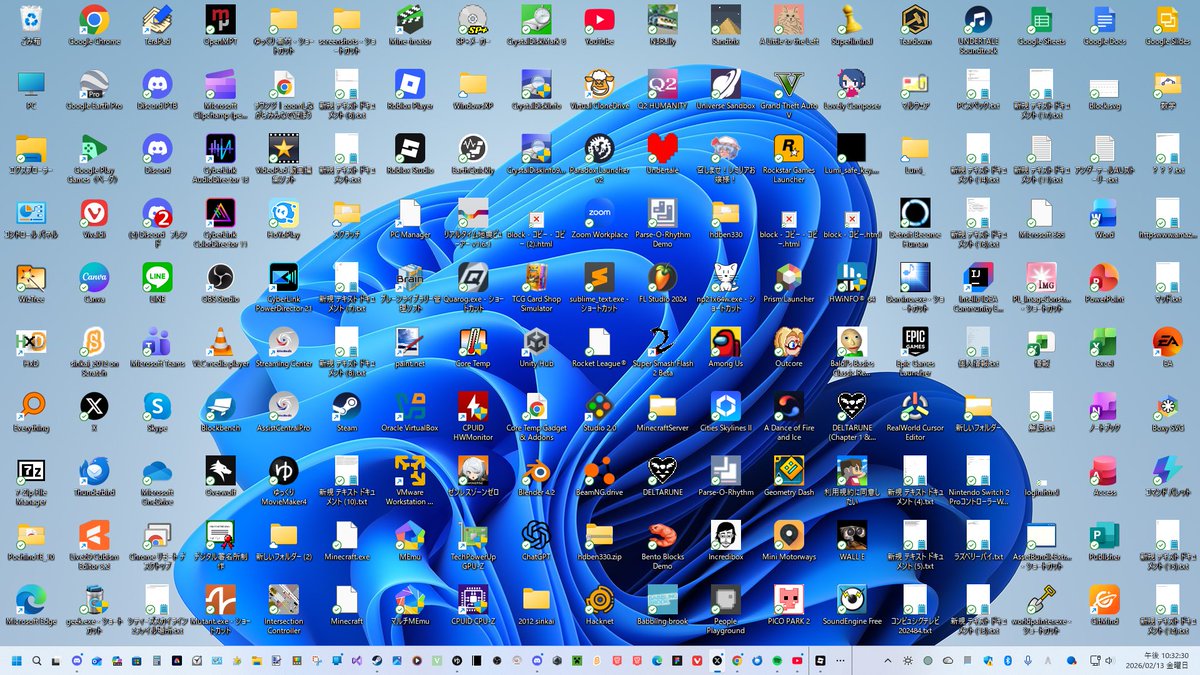
Task: Click the Bluetooth tray icon
Action: 1007,661
